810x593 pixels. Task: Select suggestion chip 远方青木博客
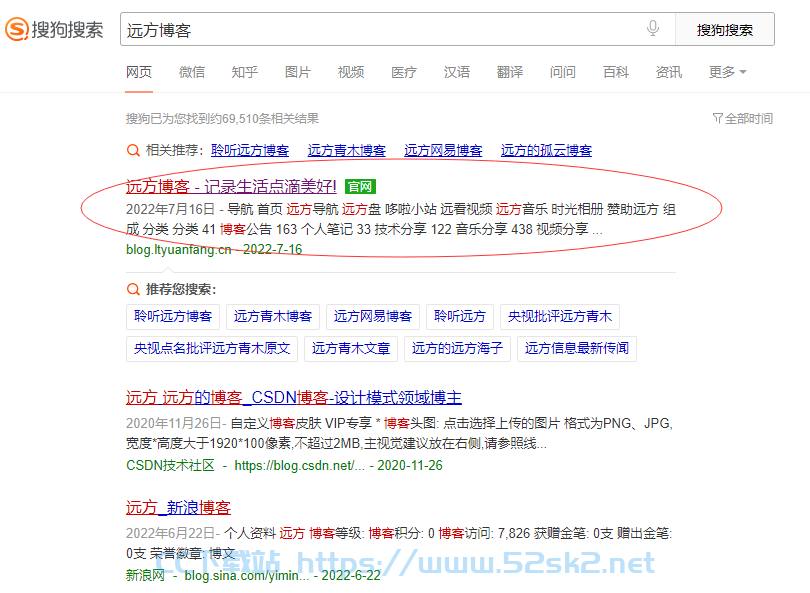(273, 316)
